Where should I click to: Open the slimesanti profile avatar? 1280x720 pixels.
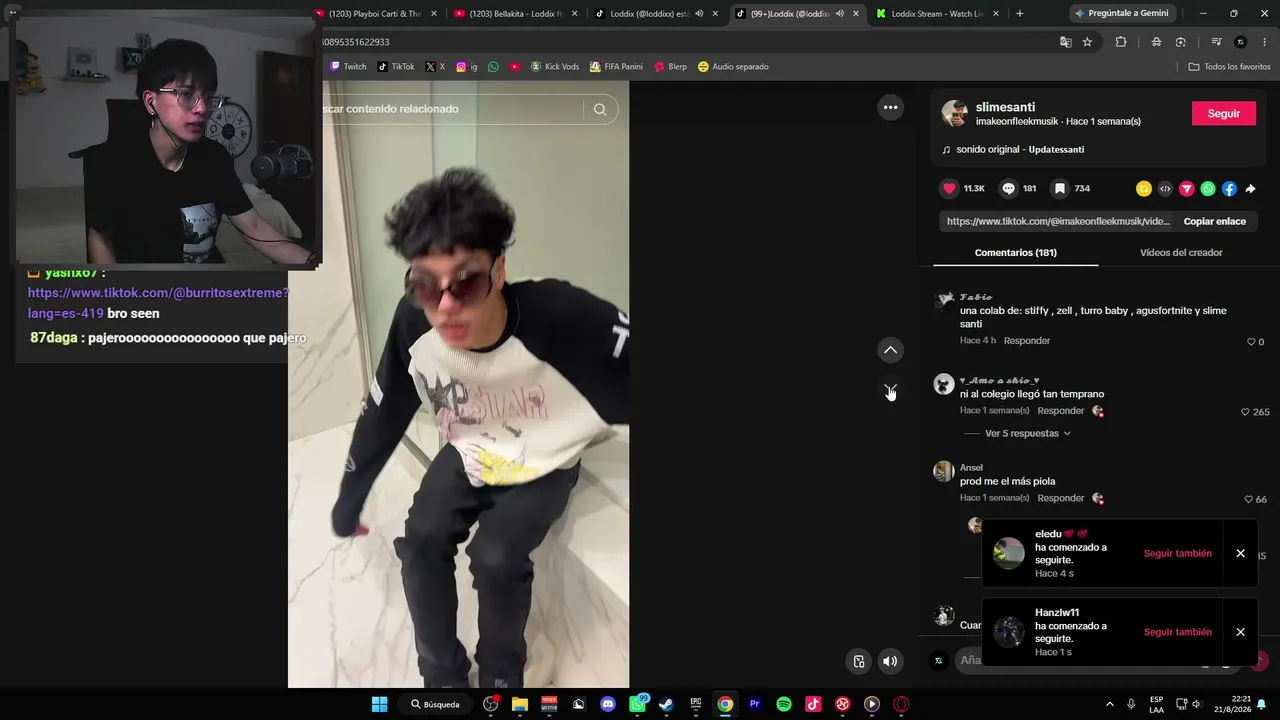[954, 113]
